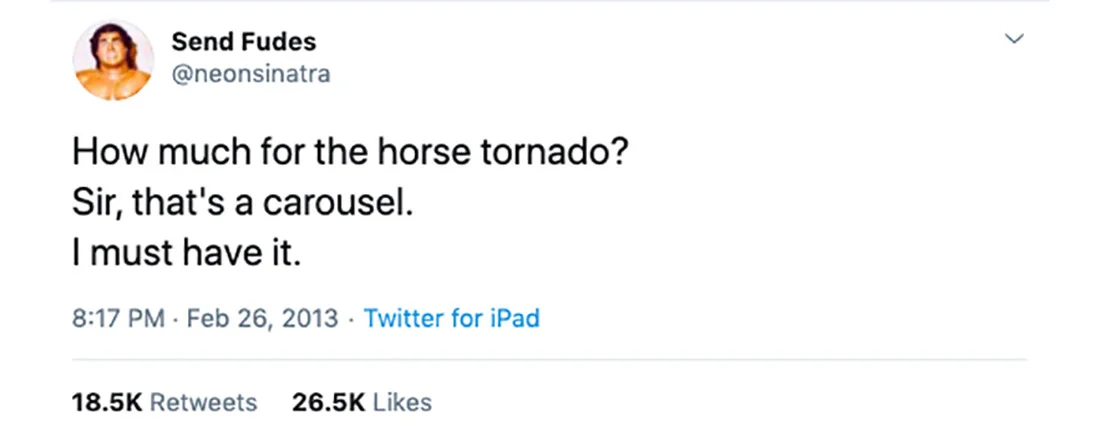Click the word 'carousel' in the tweet
This screenshot has height=441, width=1100.
[333, 203]
